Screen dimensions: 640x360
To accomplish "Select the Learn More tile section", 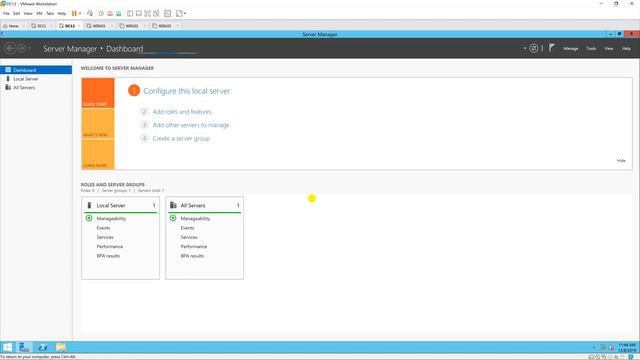I will click(98, 154).
